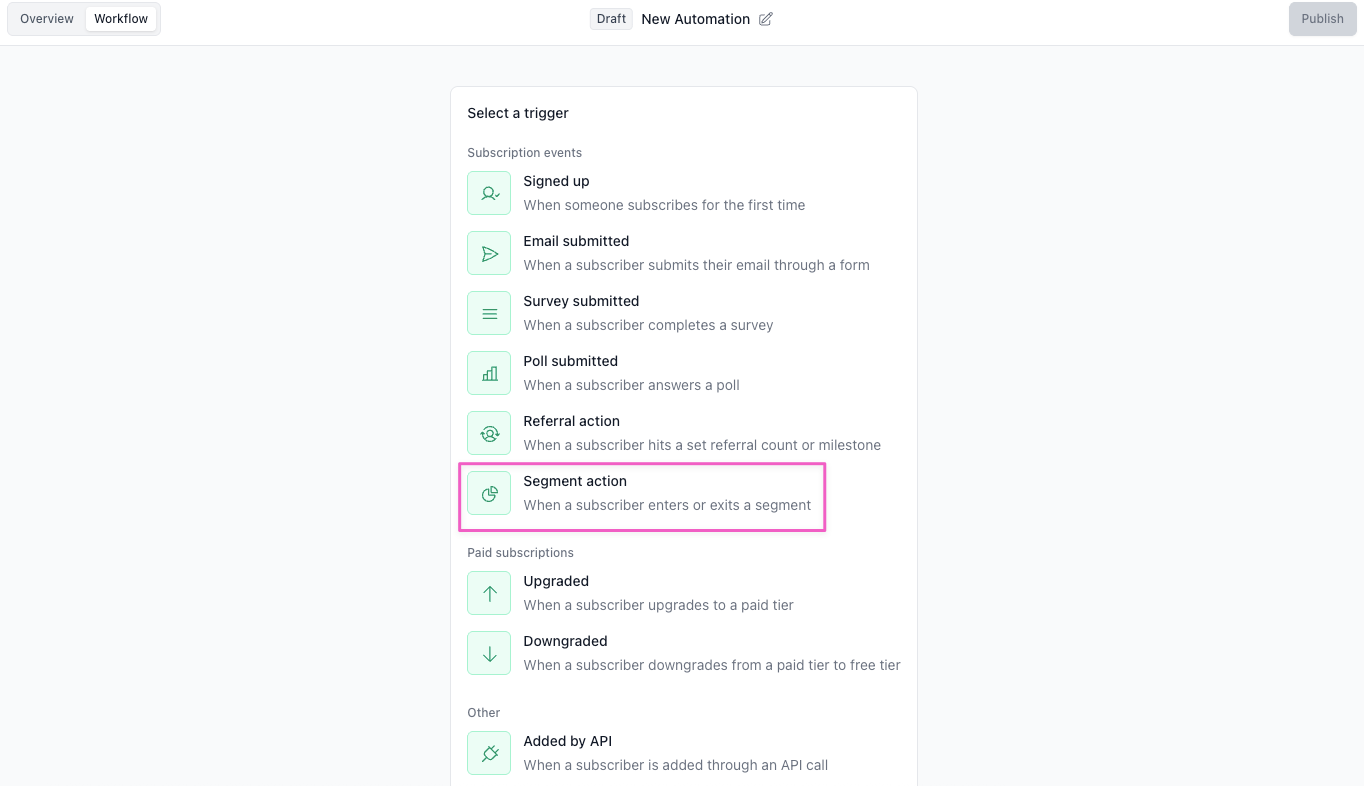Screen dimensions: 1364x786
Task: Click the Draft status badge
Action: [611, 19]
